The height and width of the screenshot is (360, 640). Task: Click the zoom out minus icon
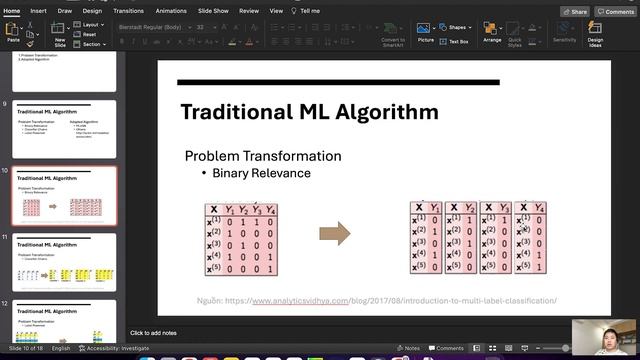tap(538, 348)
